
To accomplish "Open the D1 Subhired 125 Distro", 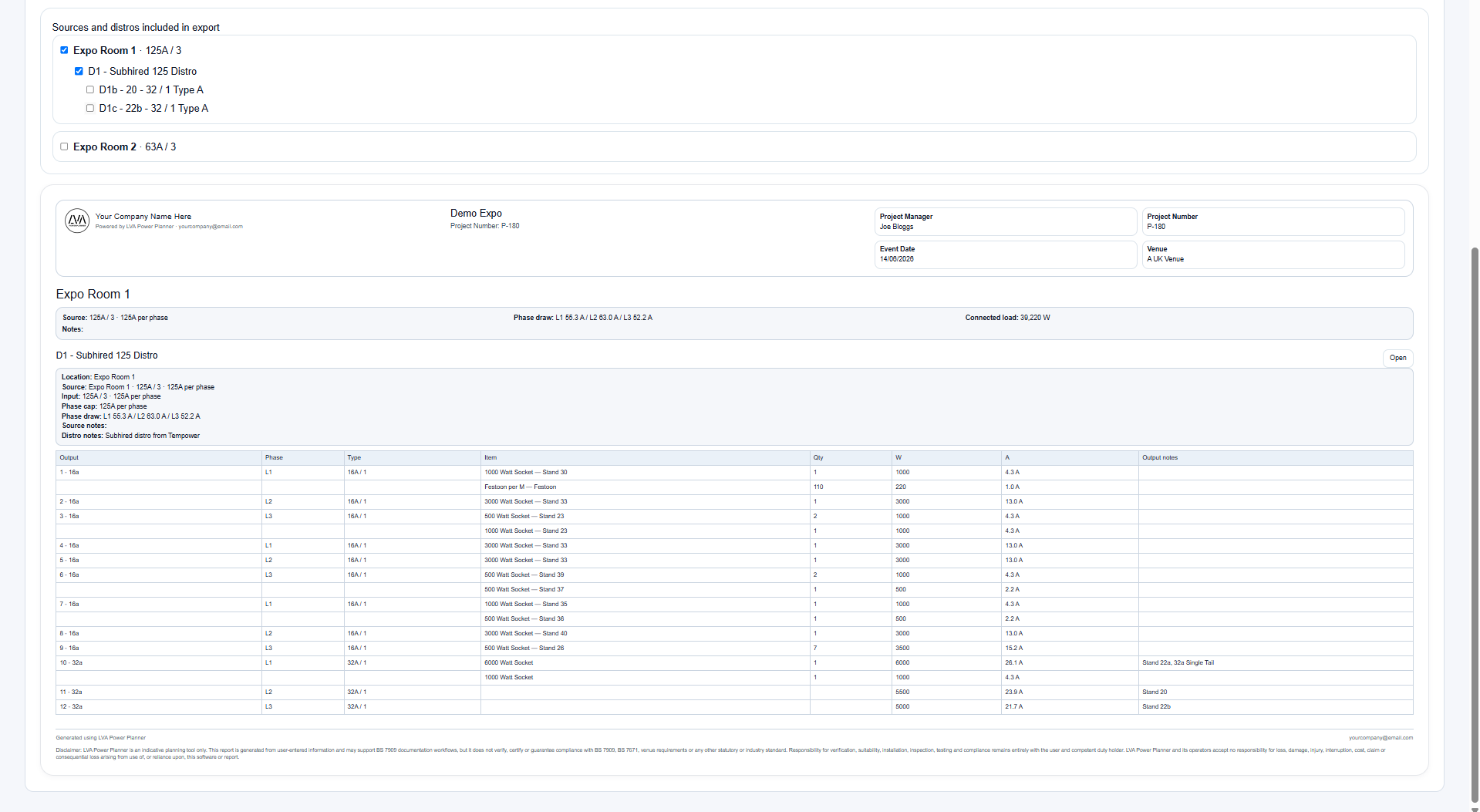I will [x=1397, y=358].
